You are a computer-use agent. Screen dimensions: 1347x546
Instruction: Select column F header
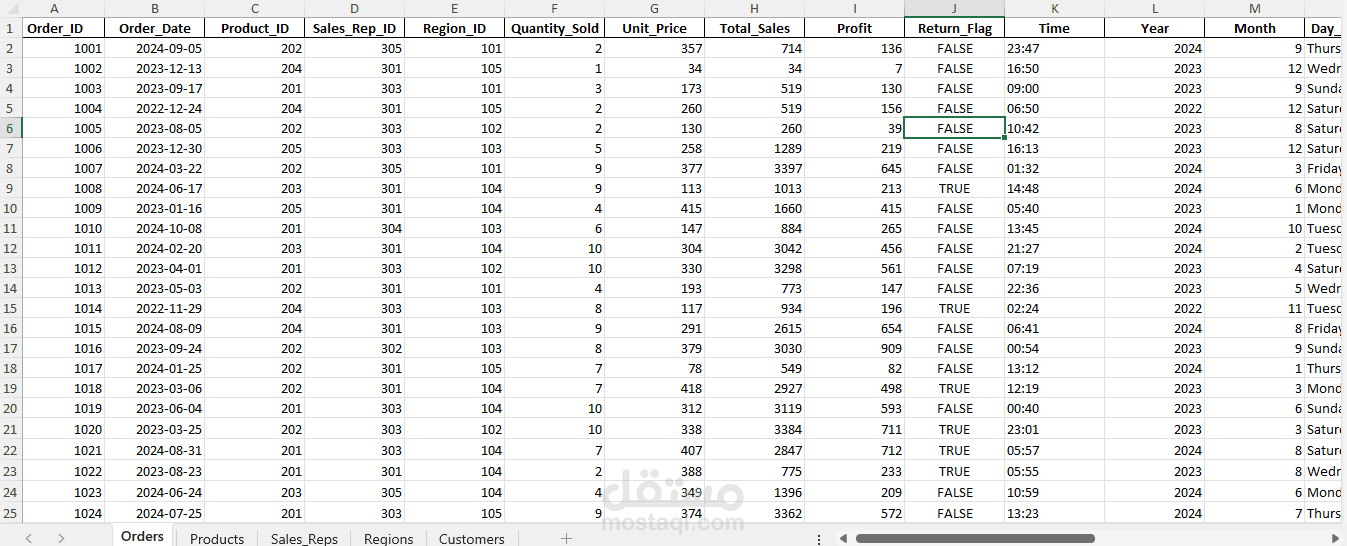[555, 8]
